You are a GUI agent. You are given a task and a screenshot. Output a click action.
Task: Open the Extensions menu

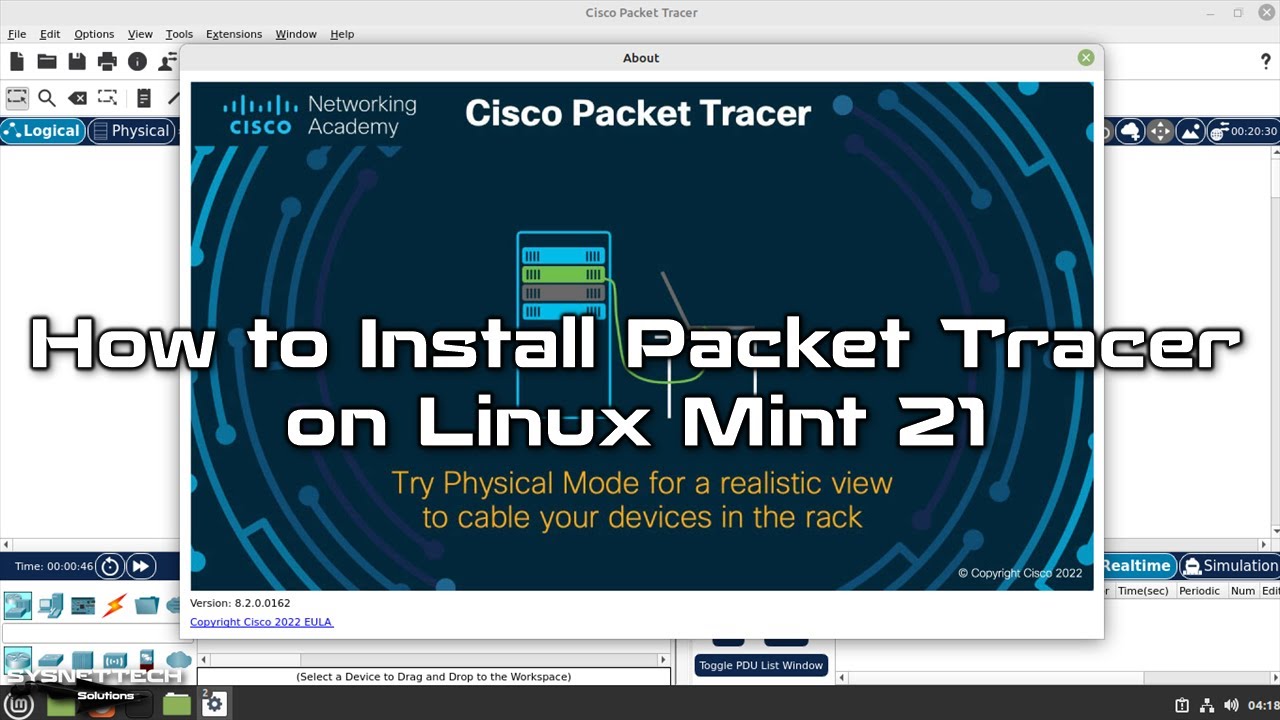click(x=234, y=34)
